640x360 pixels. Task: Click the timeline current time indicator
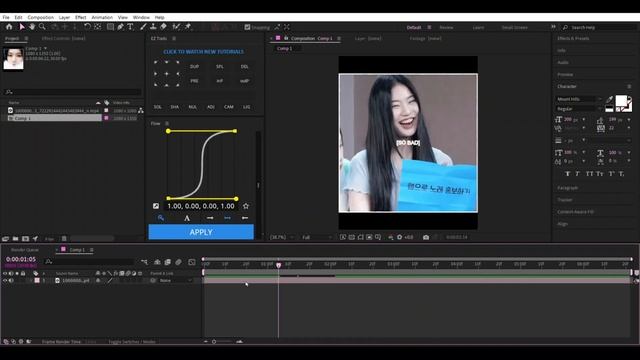(x=279, y=265)
